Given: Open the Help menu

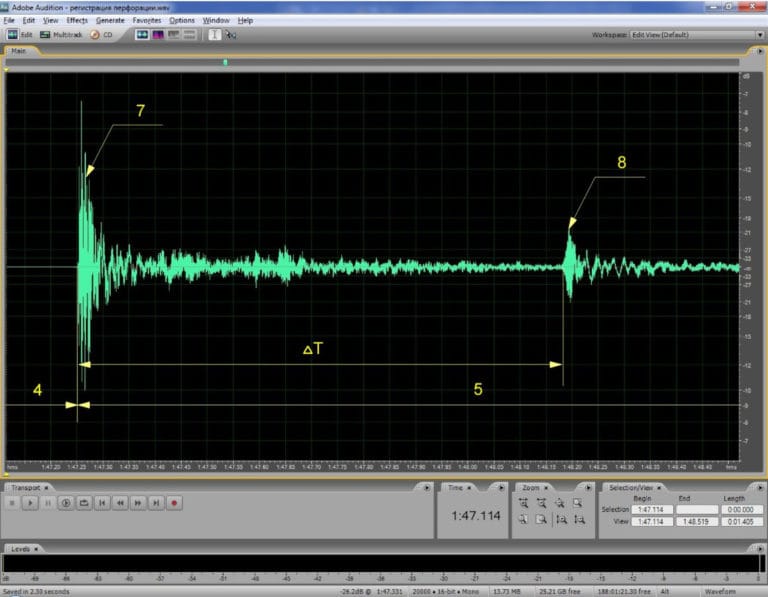Looking at the screenshot, I should click(245, 21).
